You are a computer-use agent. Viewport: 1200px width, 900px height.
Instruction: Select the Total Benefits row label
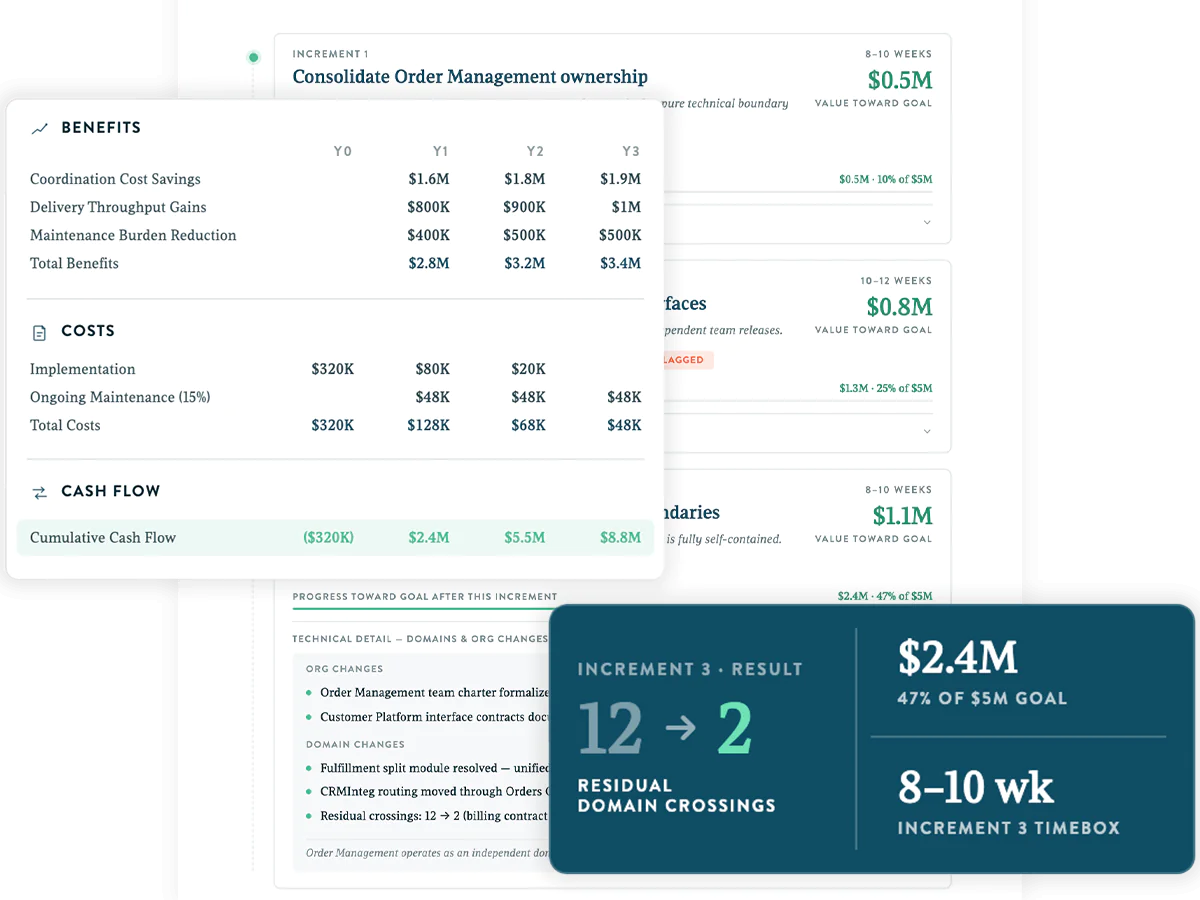(x=74, y=263)
